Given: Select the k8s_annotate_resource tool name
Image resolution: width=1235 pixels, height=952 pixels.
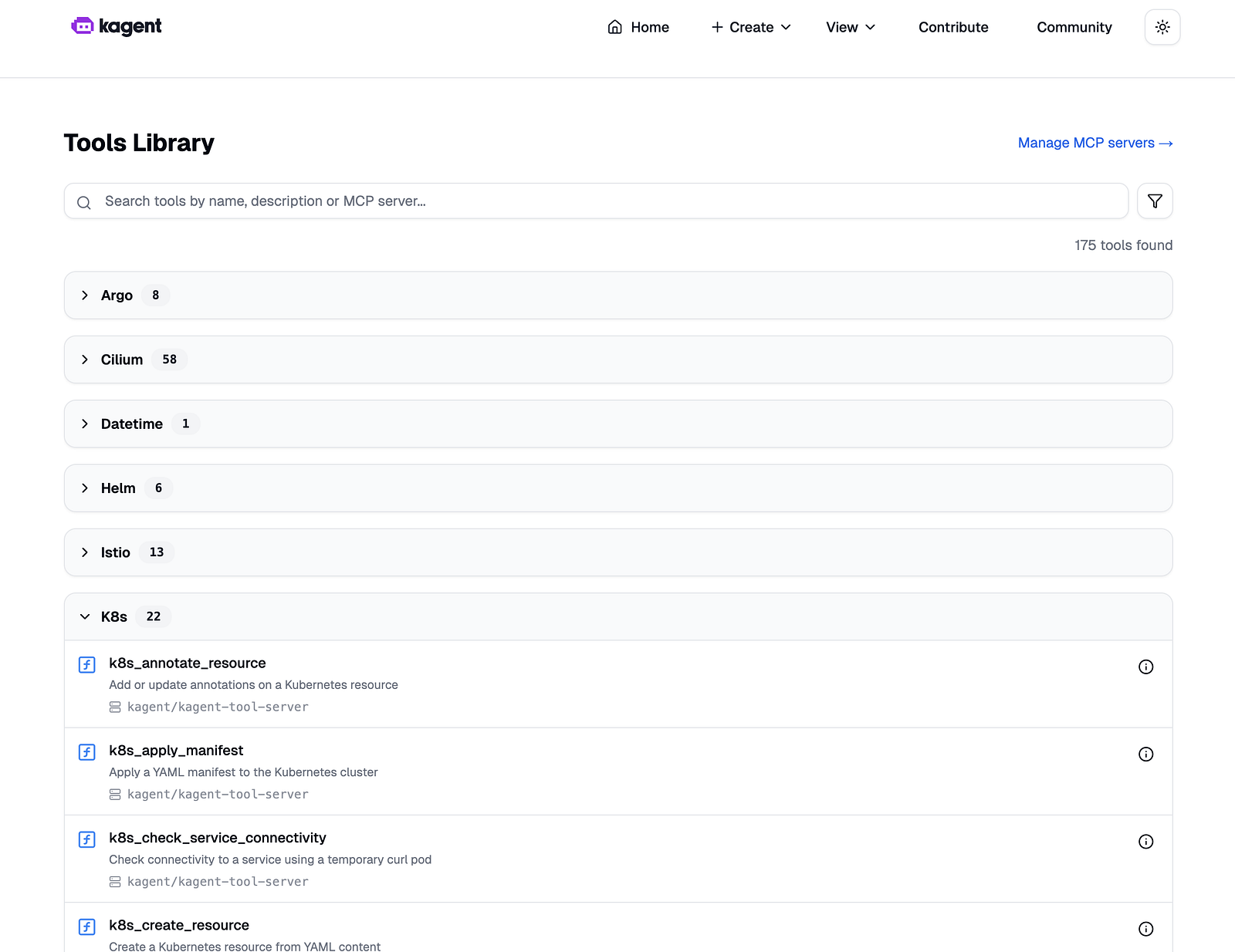Looking at the screenshot, I should [x=188, y=663].
